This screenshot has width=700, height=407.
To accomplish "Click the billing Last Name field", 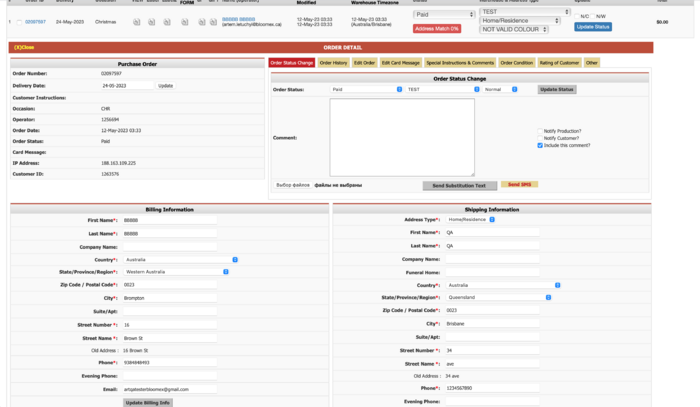I will pyautogui.click(x=170, y=234).
